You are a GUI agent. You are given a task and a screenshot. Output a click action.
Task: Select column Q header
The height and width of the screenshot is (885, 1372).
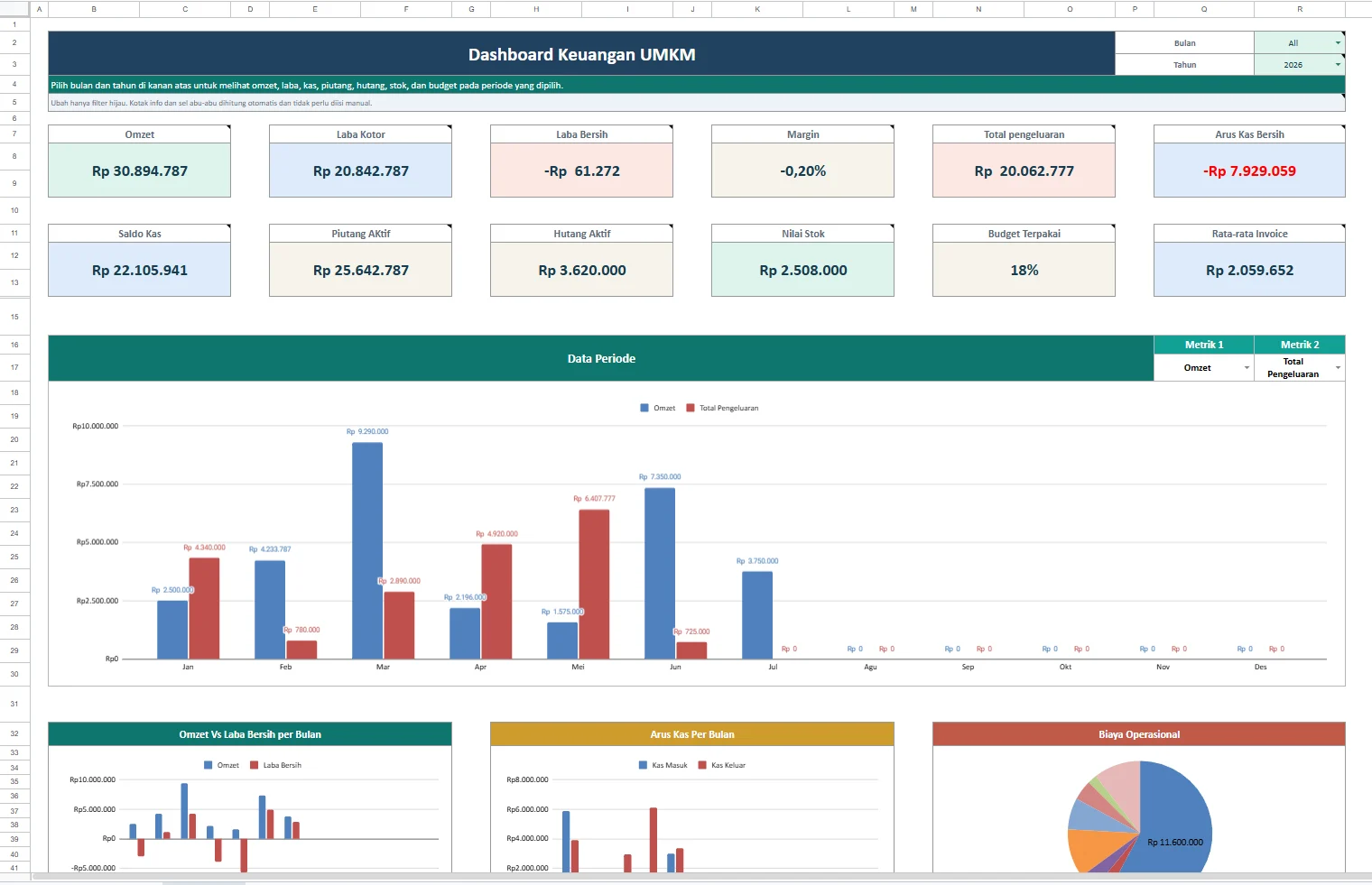coord(1204,9)
